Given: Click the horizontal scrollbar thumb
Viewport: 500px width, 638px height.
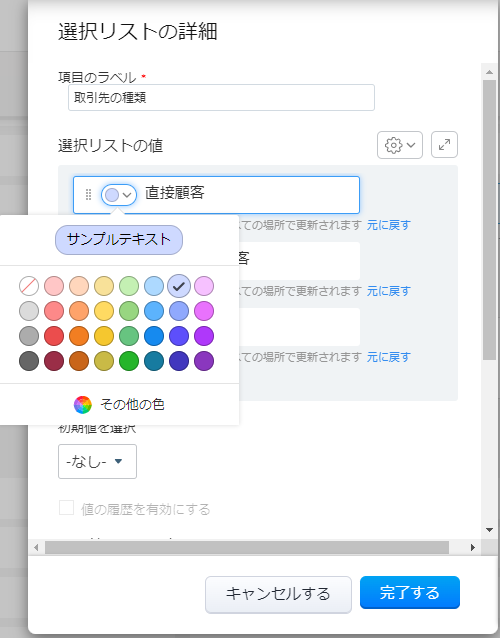Looking at the screenshot, I should 247,547.
